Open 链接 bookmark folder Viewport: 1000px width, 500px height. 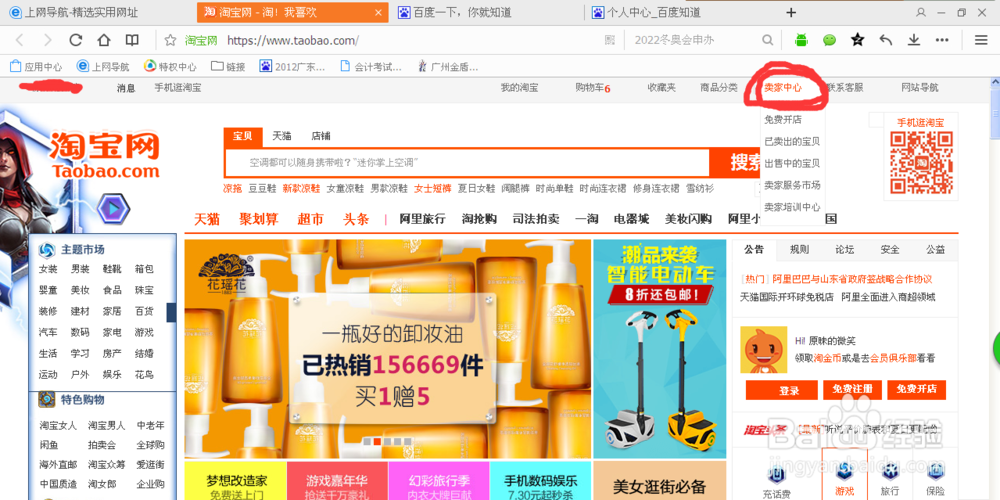[228, 66]
